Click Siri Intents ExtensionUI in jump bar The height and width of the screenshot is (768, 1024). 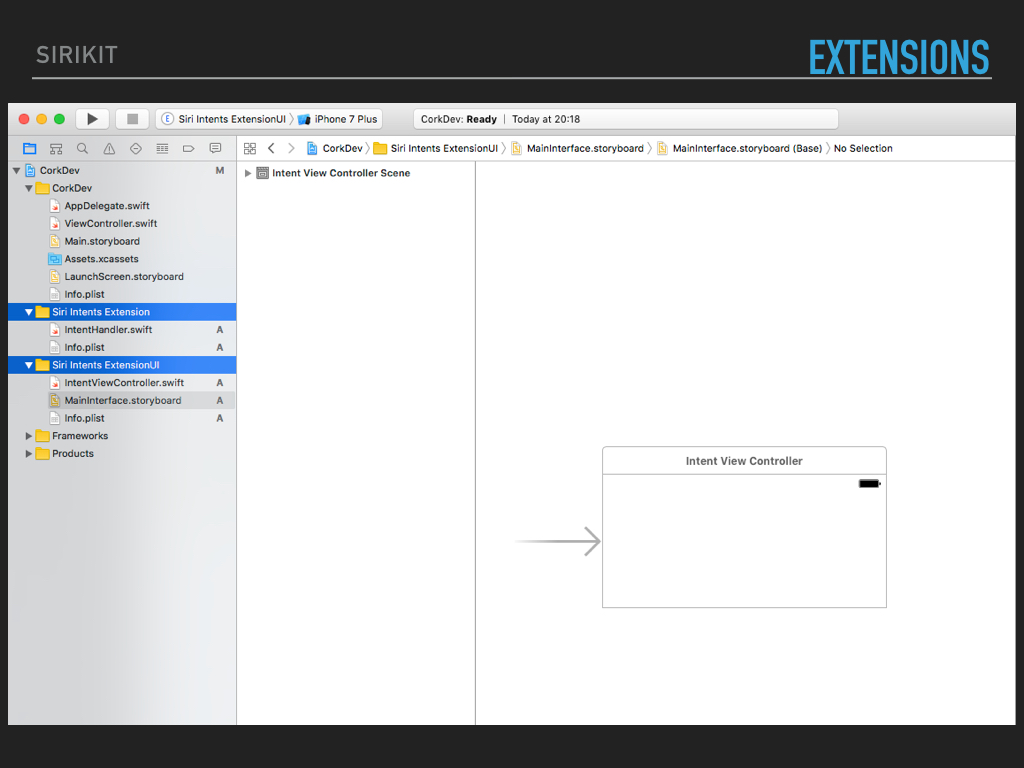point(436,148)
